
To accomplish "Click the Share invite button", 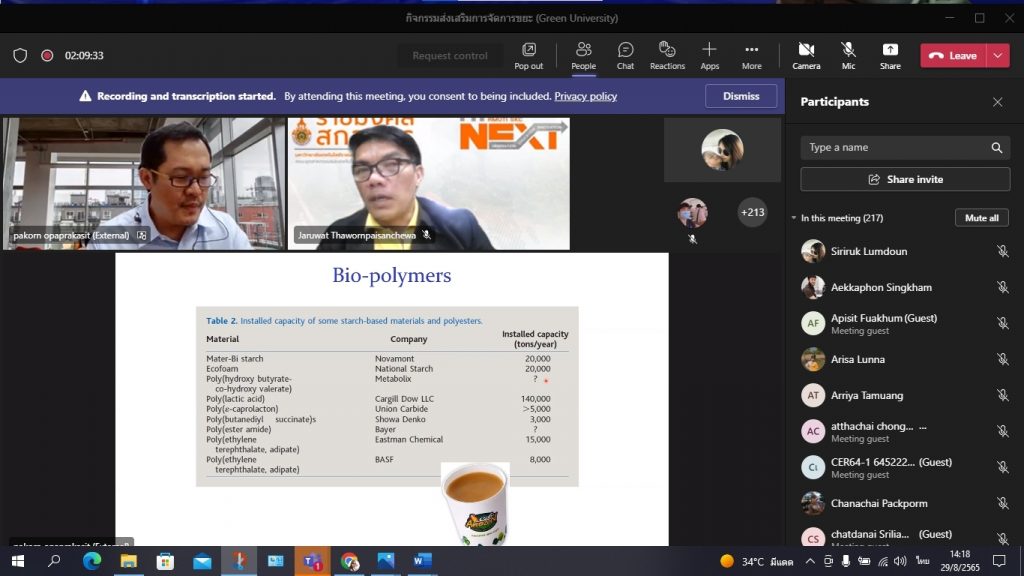I will (905, 179).
